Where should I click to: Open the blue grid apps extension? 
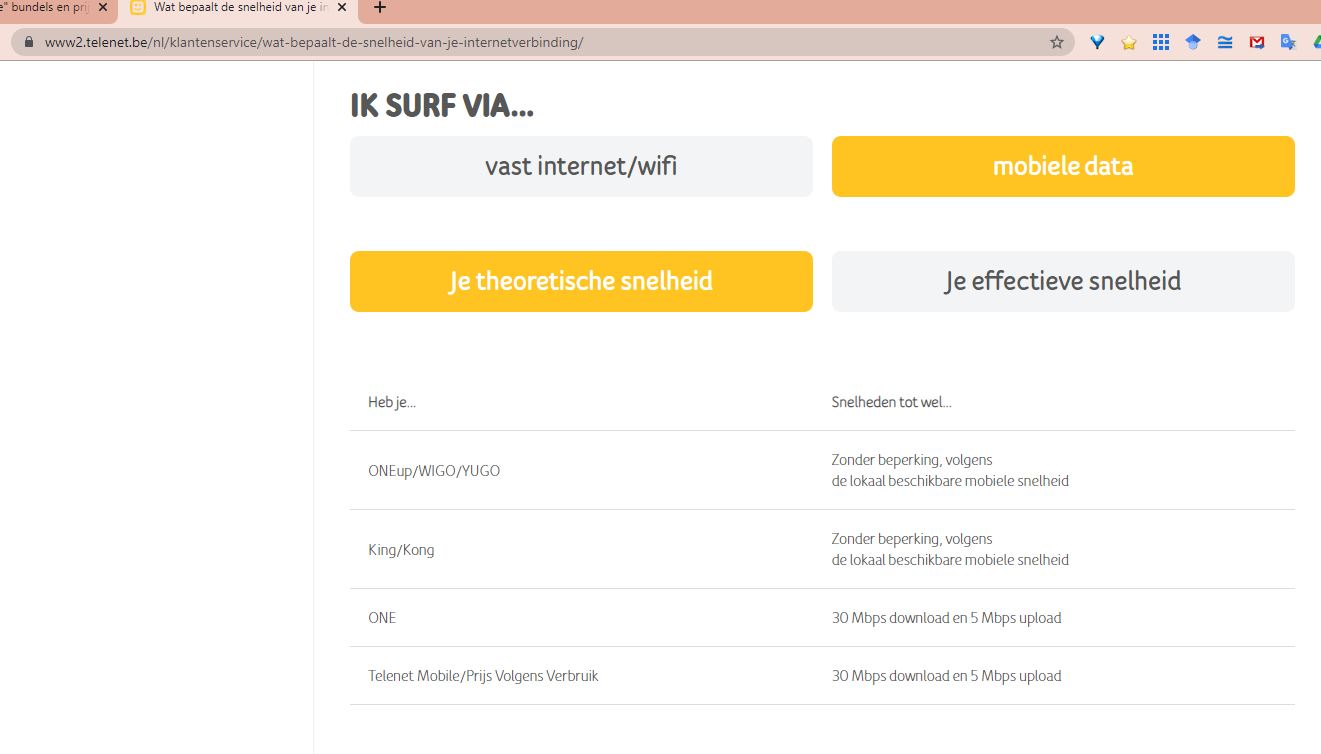point(1161,42)
